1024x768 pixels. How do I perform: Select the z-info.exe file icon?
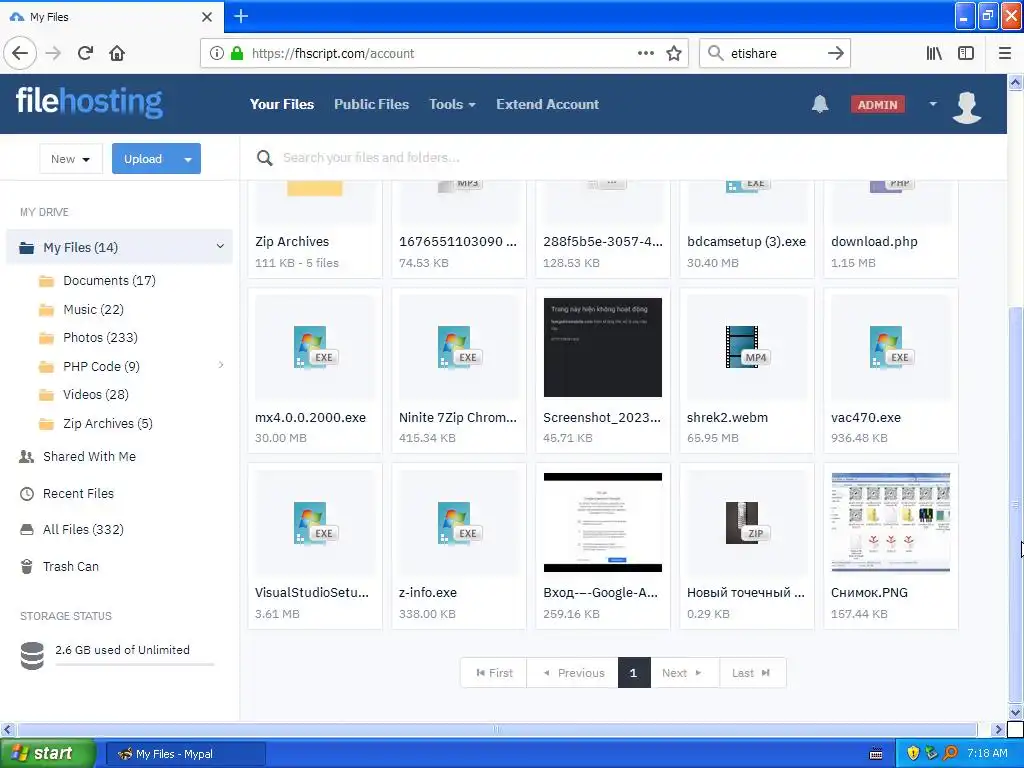(x=458, y=523)
